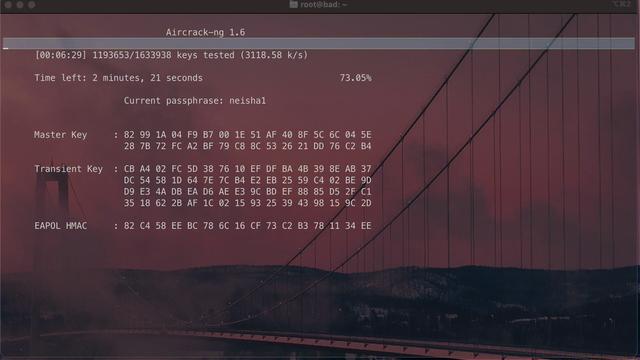The image size is (640, 360).
Task: Click the keyboard shortcut indicator in the title bar
Action: pyautogui.click(x=622, y=4)
